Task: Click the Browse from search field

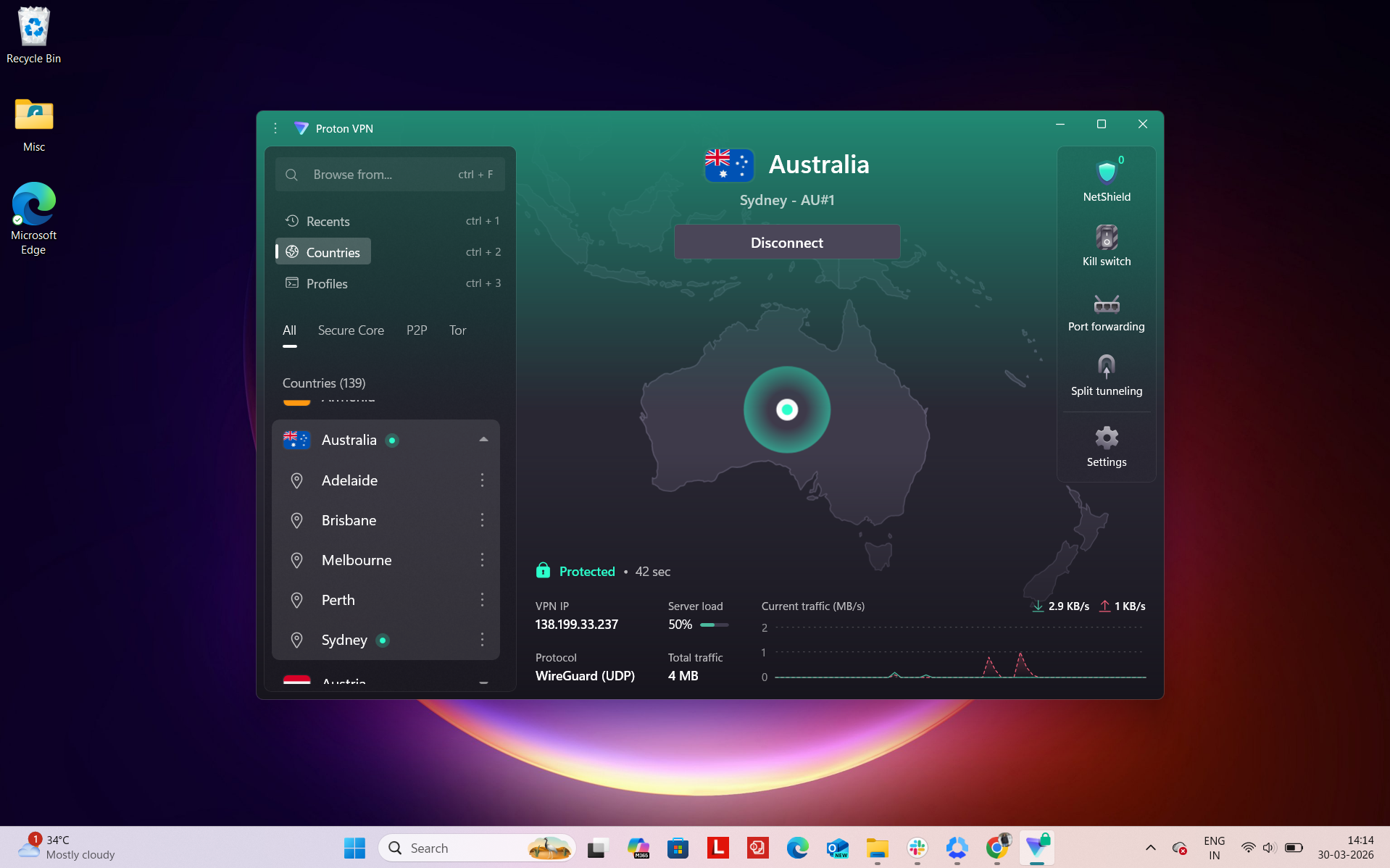Action: pyautogui.click(x=384, y=174)
